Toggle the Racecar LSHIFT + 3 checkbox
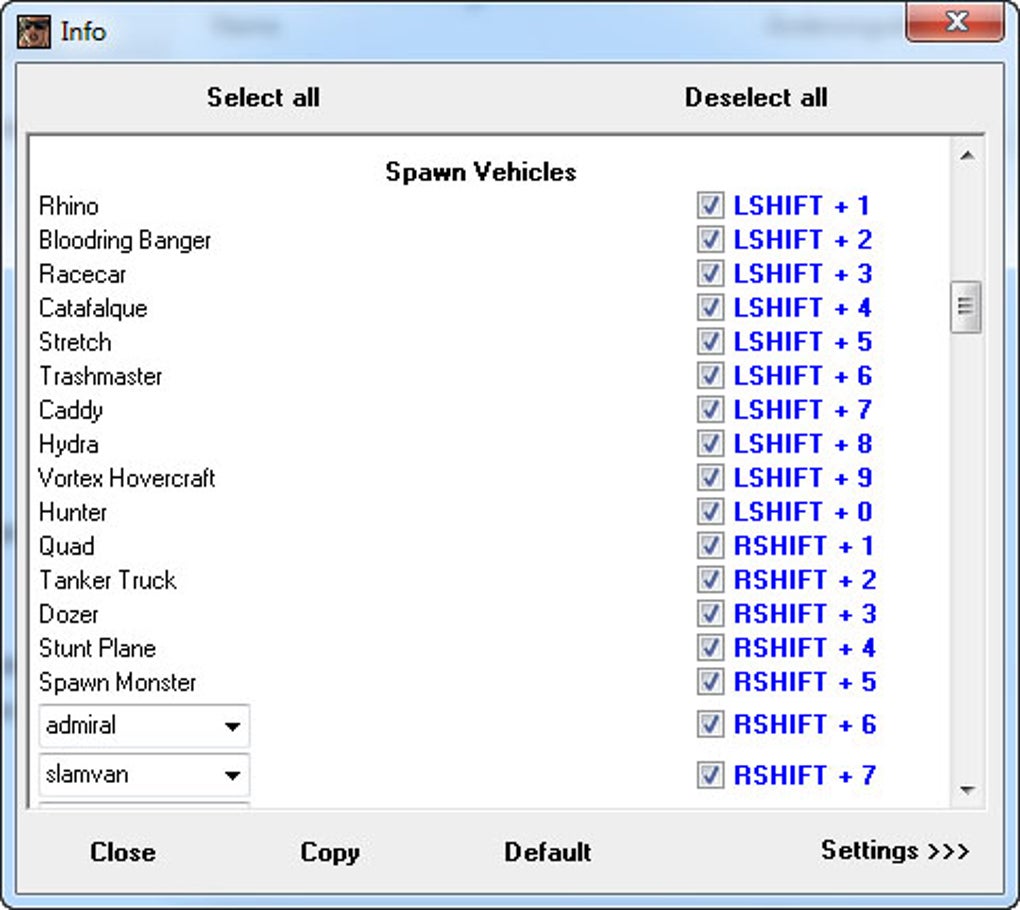The image size is (1020, 910). [710, 273]
